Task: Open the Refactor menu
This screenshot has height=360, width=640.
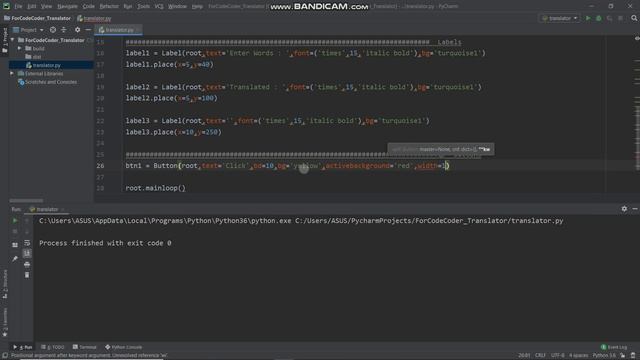Action: 109,7
